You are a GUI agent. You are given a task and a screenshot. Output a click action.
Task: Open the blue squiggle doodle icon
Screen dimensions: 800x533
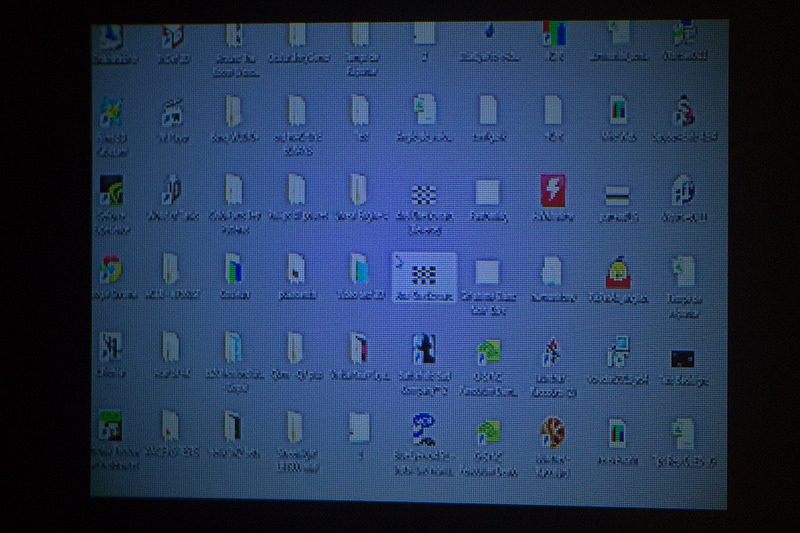click(423, 430)
